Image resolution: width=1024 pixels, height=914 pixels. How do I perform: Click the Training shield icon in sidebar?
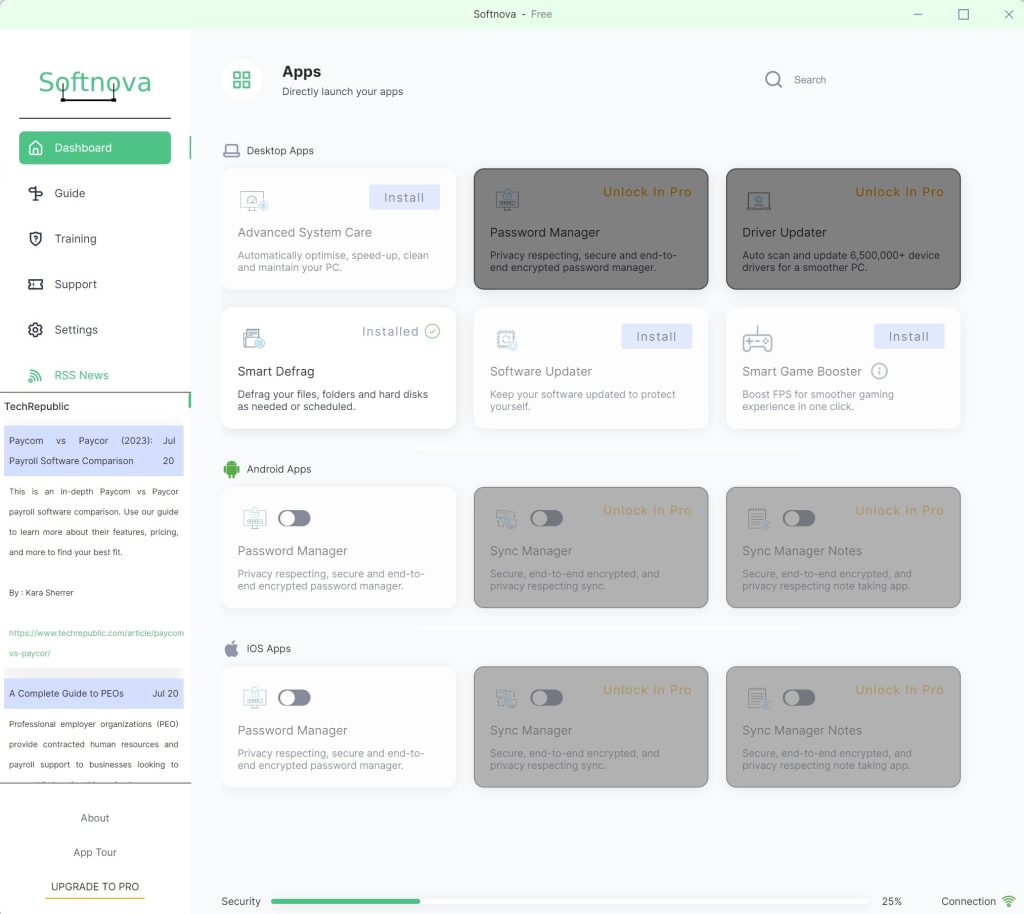point(35,239)
